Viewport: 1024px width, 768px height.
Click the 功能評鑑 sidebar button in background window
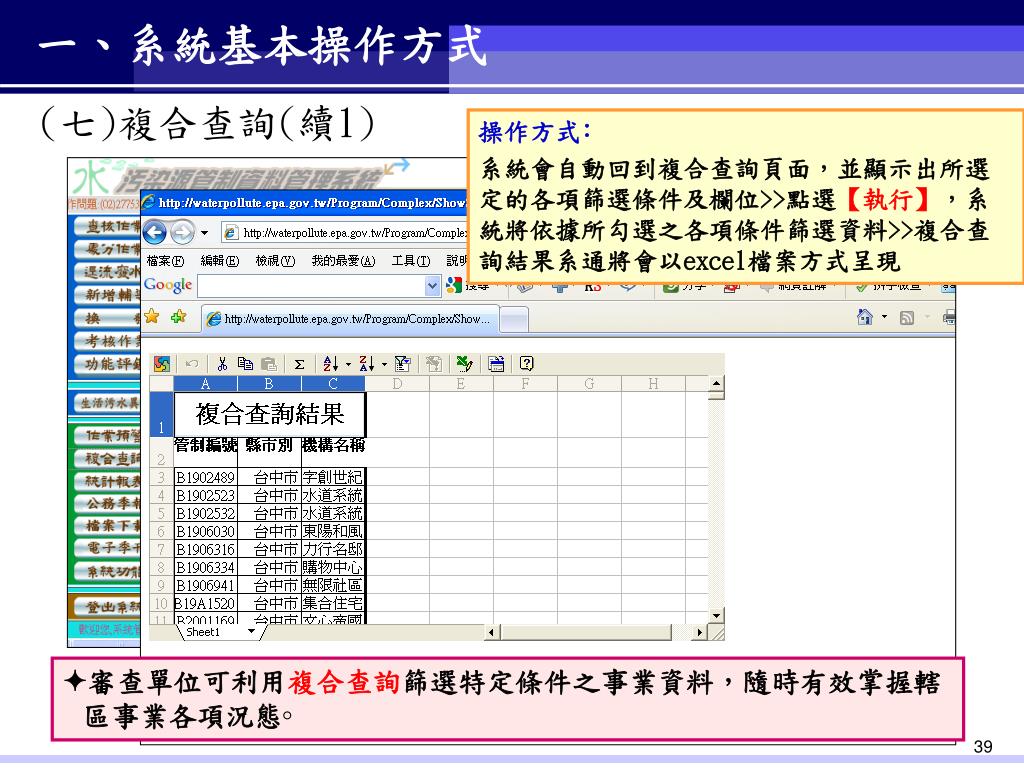click(x=106, y=363)
